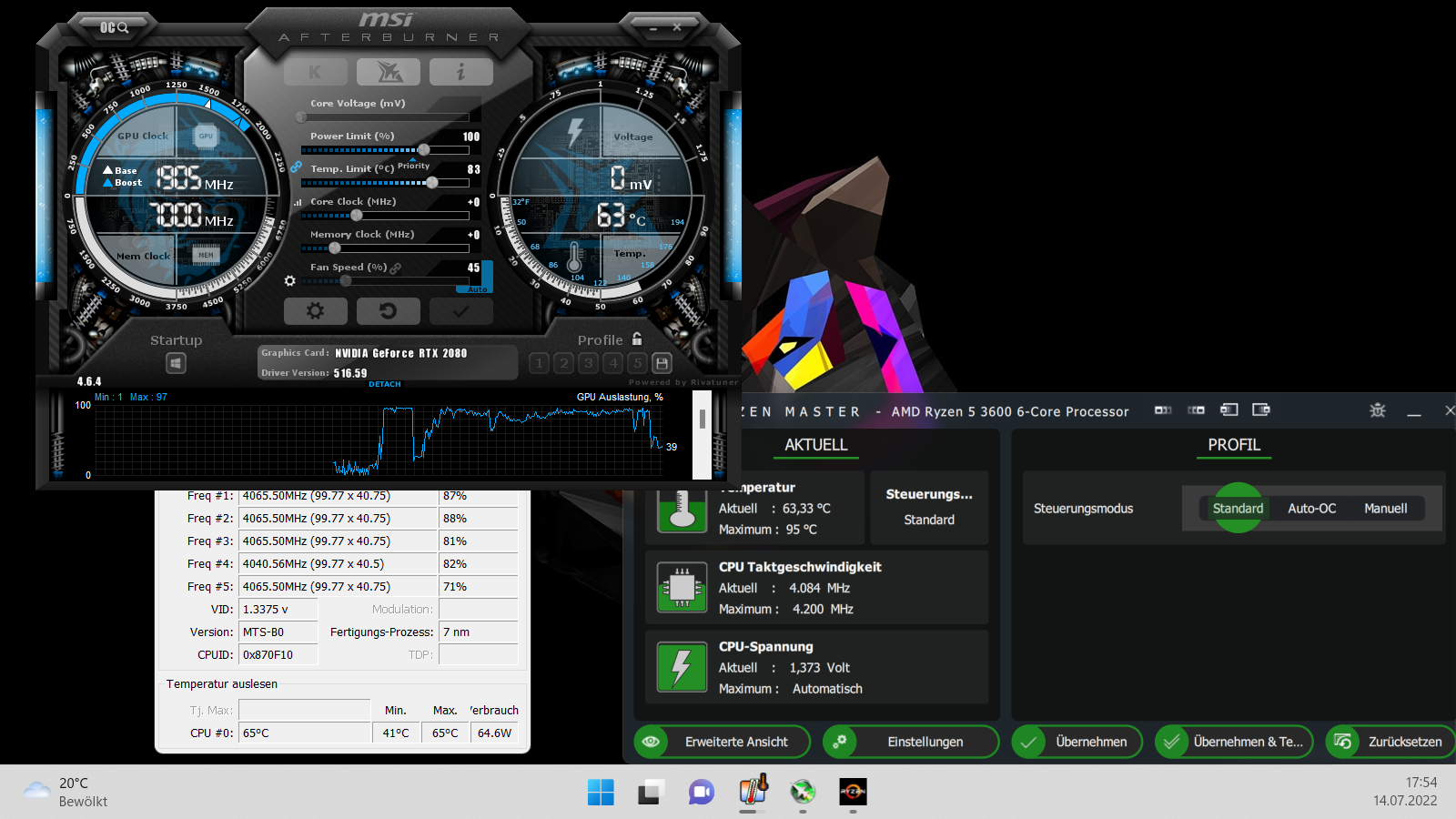Screen dimensions: 1456x819
Task: Click MSI Afterburner taskbar icon
Action: point(803,792)
